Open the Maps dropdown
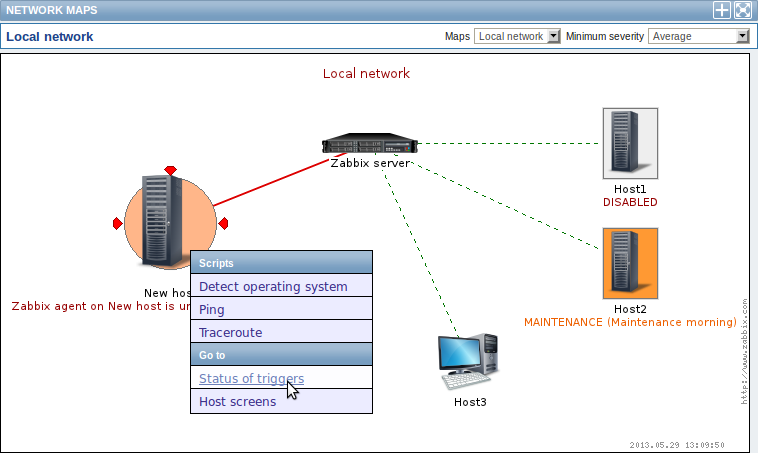The image size is (758, 453). [x=517, y=36]
